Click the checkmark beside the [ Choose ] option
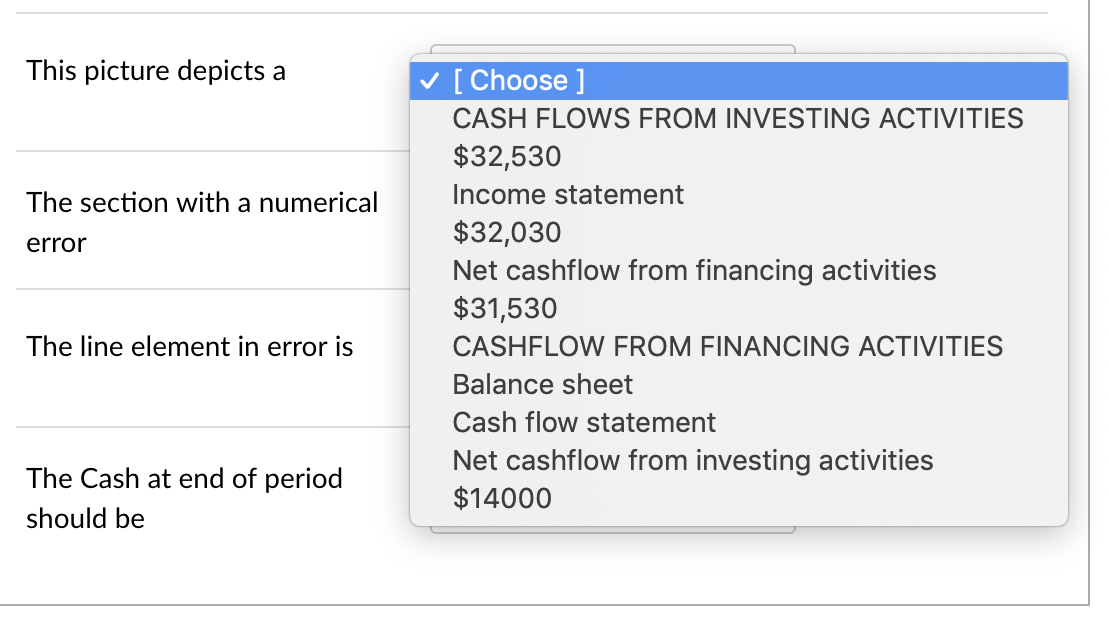Image resolution: width=1110 pixels, height=620 pixels. (427, 81)
